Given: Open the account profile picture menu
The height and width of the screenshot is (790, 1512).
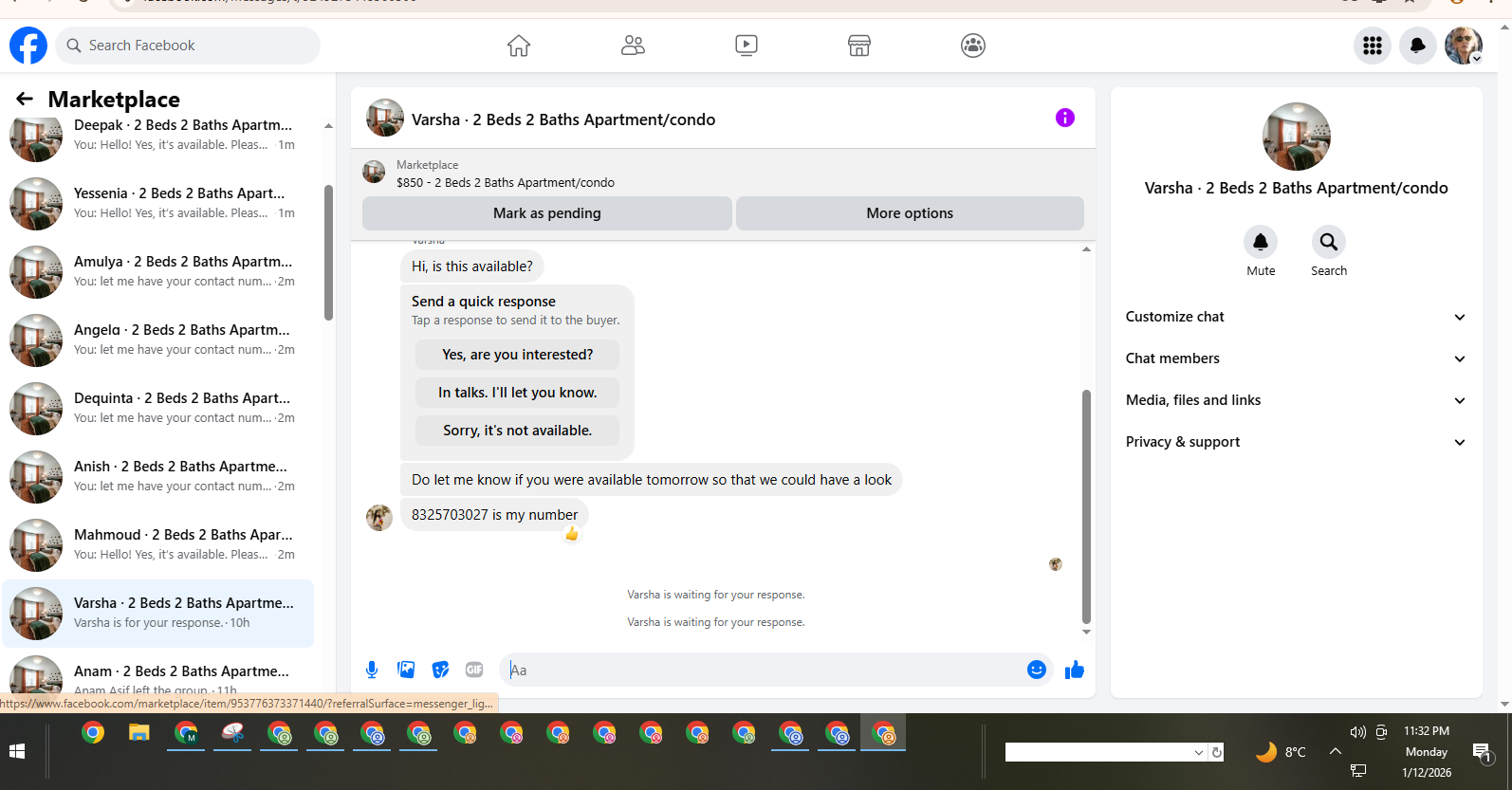Looking at the screenshot, I should (1464, 46).
